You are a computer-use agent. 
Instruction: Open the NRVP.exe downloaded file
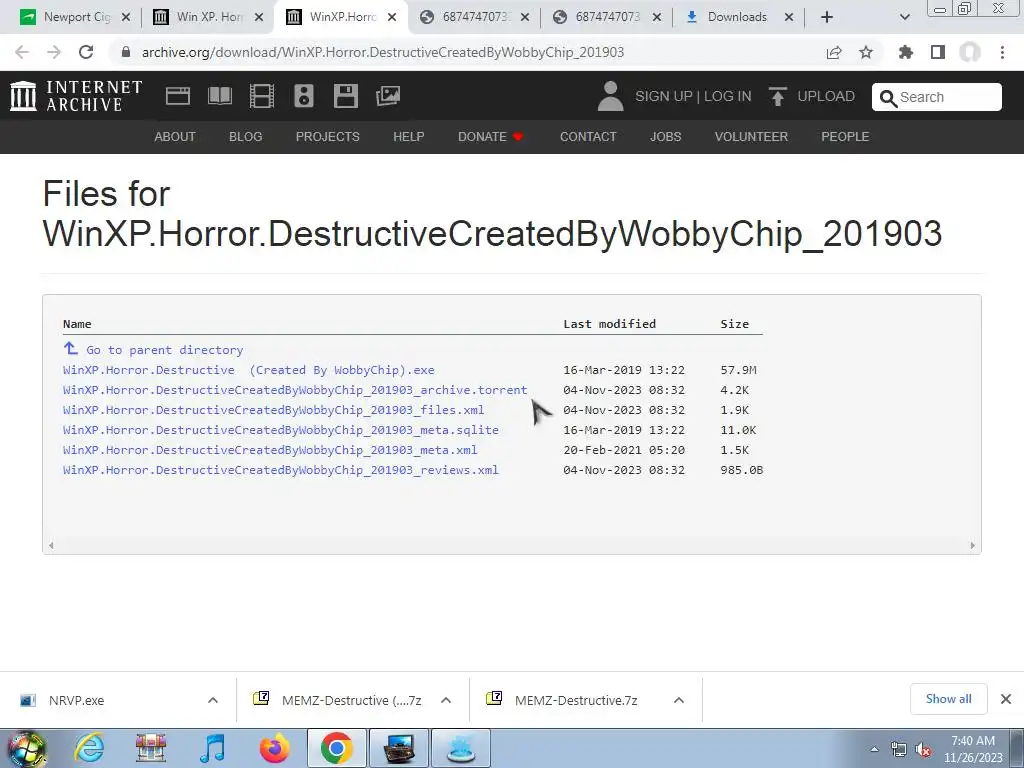(76, 700)
